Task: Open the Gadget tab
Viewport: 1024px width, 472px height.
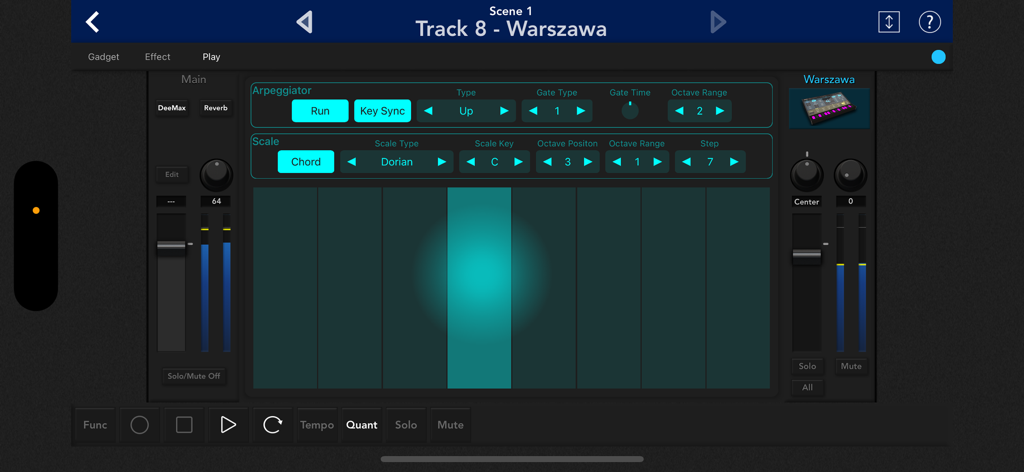Action: point(104,57)
